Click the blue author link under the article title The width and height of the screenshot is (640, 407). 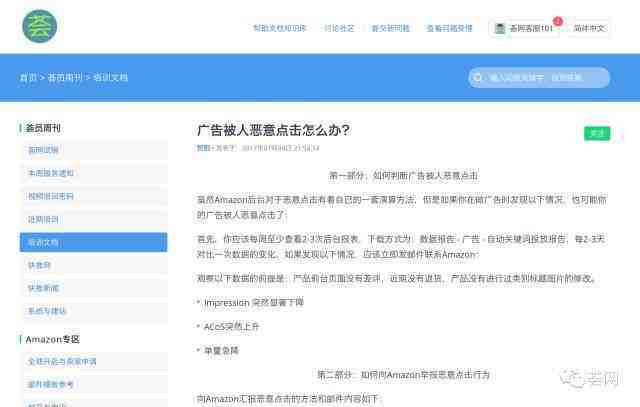point(203,148)
